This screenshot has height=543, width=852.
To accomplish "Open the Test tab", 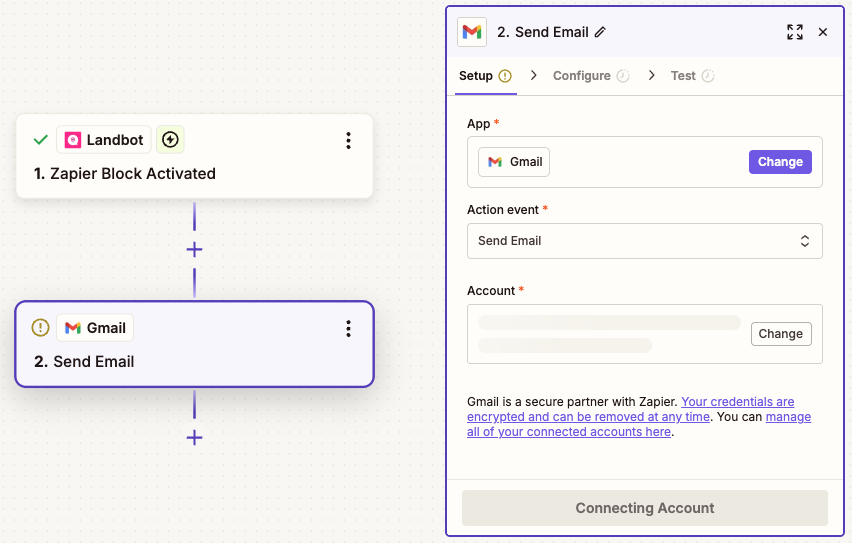I will coord(683,76).
